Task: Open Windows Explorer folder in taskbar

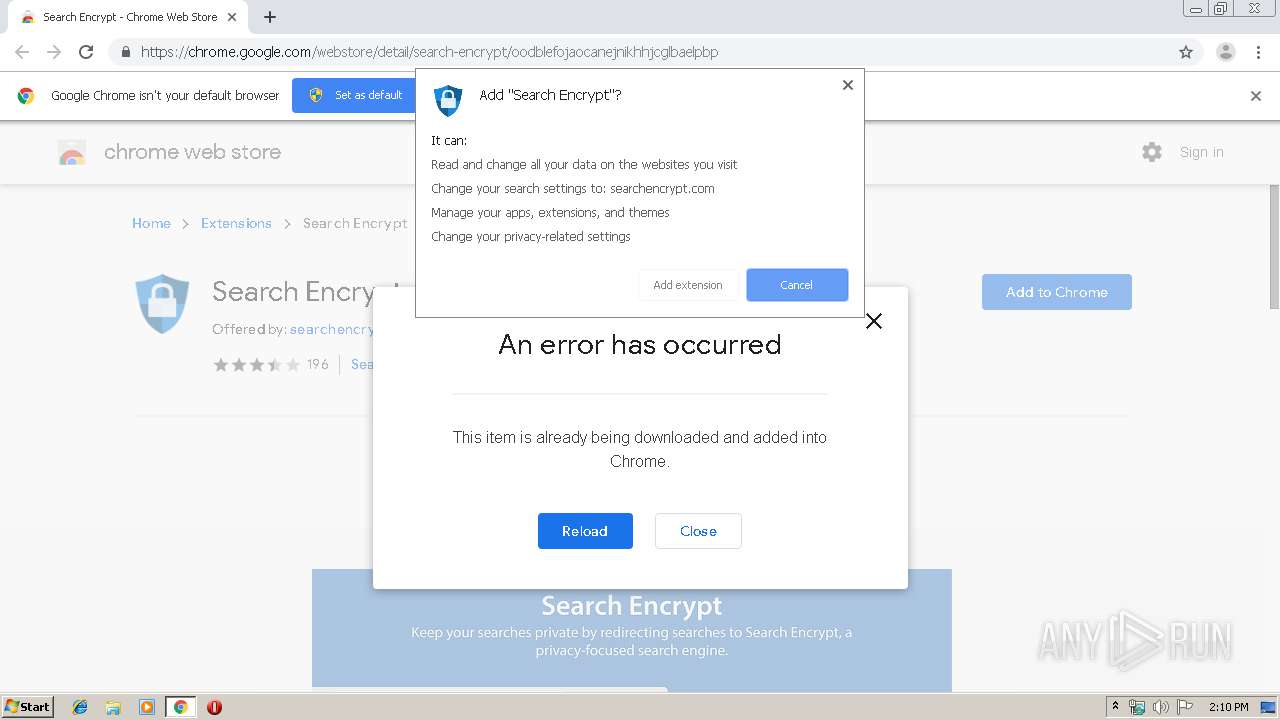Action: [x=113, y=707]
